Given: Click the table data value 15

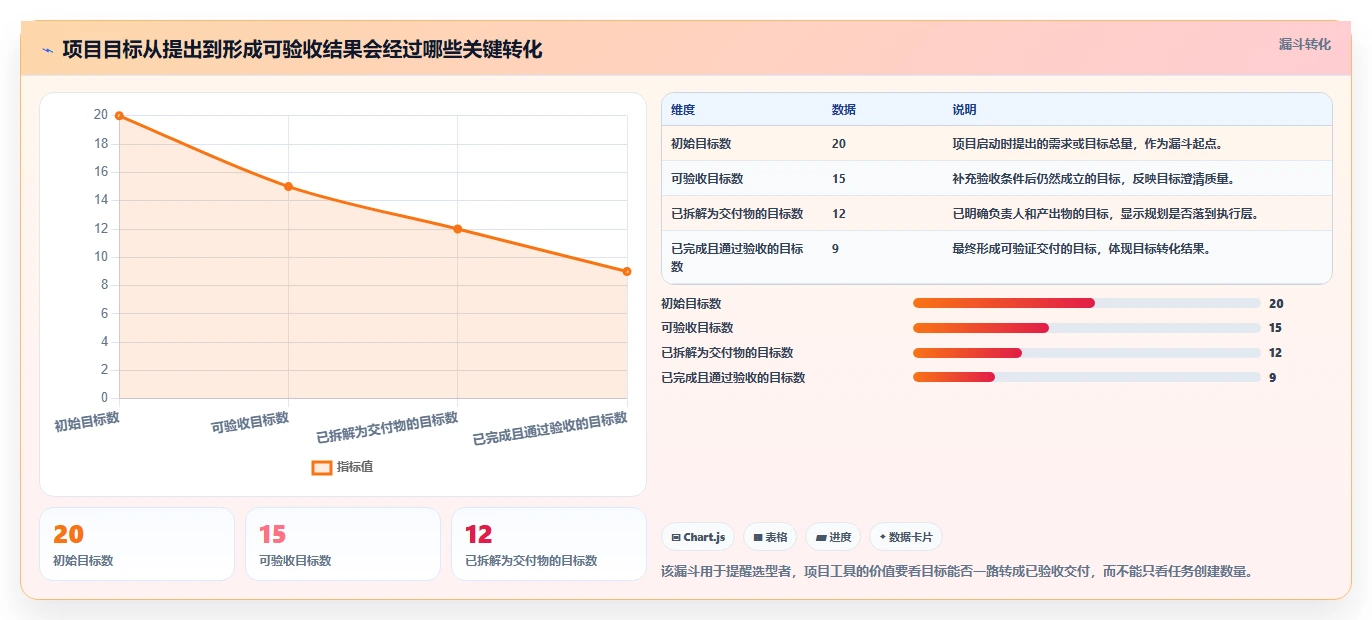Looking at the screenshot, I should click(x=838, y=179).
